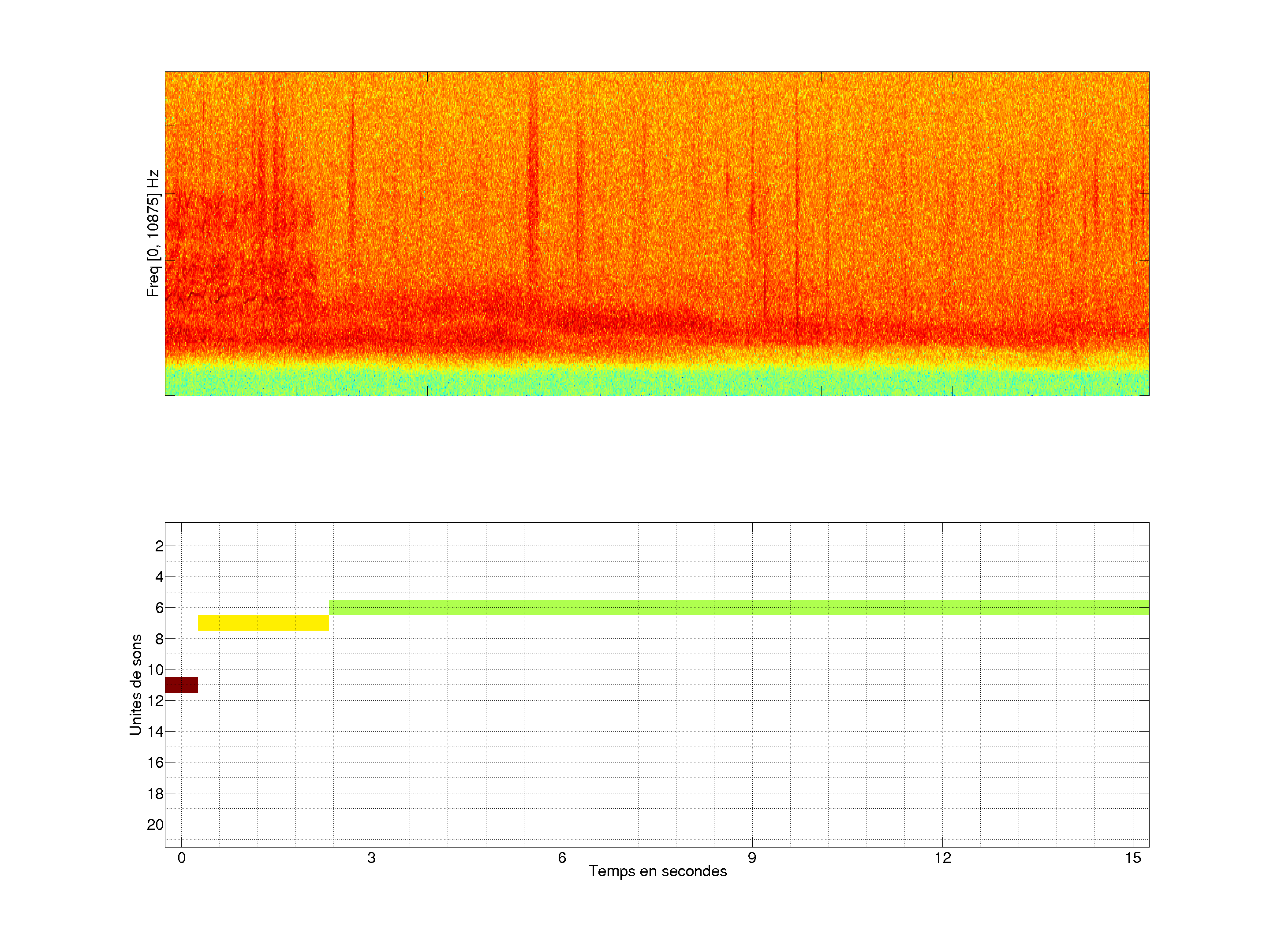Click the yellow sound unit segment
The image size is (1270, 952).
[x=264, y=623]
